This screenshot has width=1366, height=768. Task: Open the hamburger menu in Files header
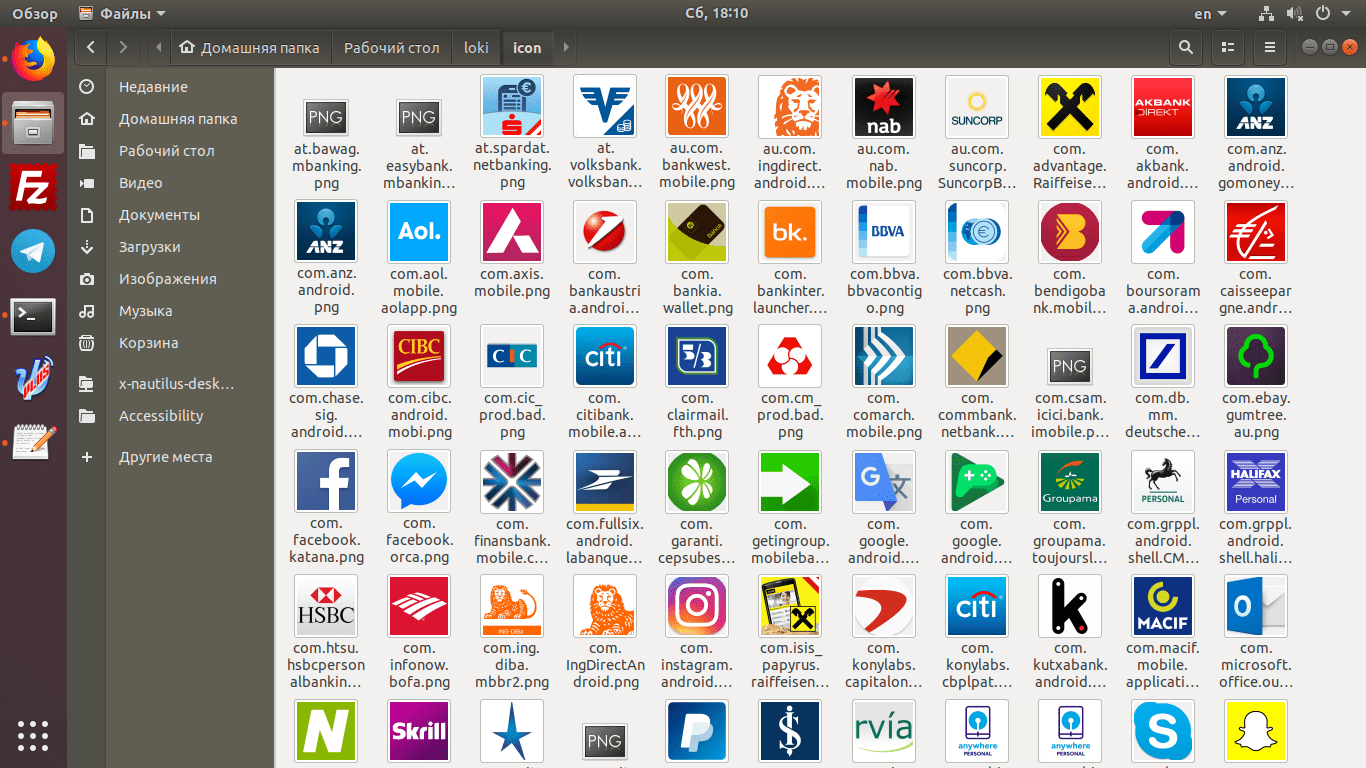click(1270, 47)
